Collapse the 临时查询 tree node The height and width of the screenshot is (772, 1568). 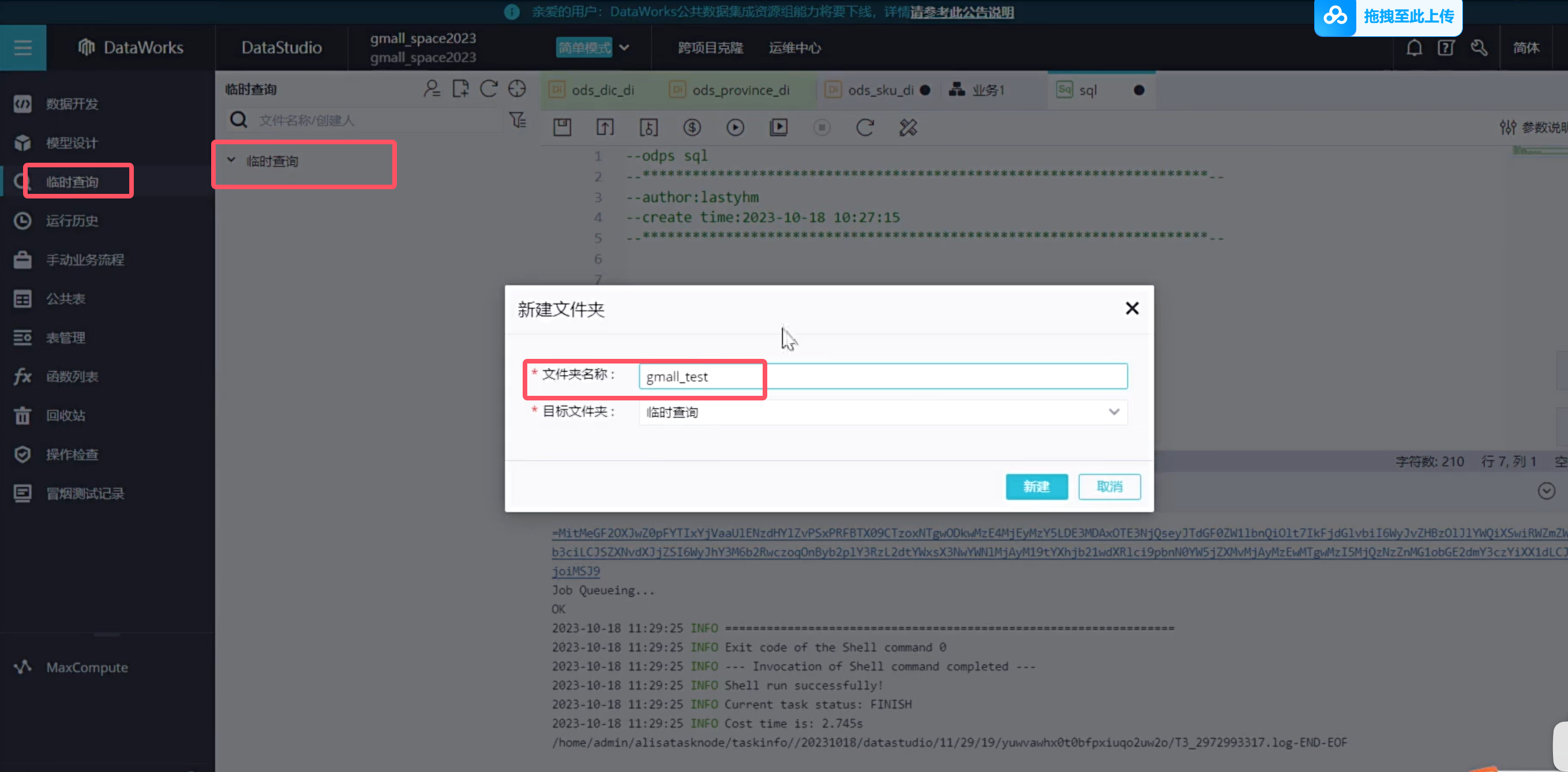click(231, 161)
